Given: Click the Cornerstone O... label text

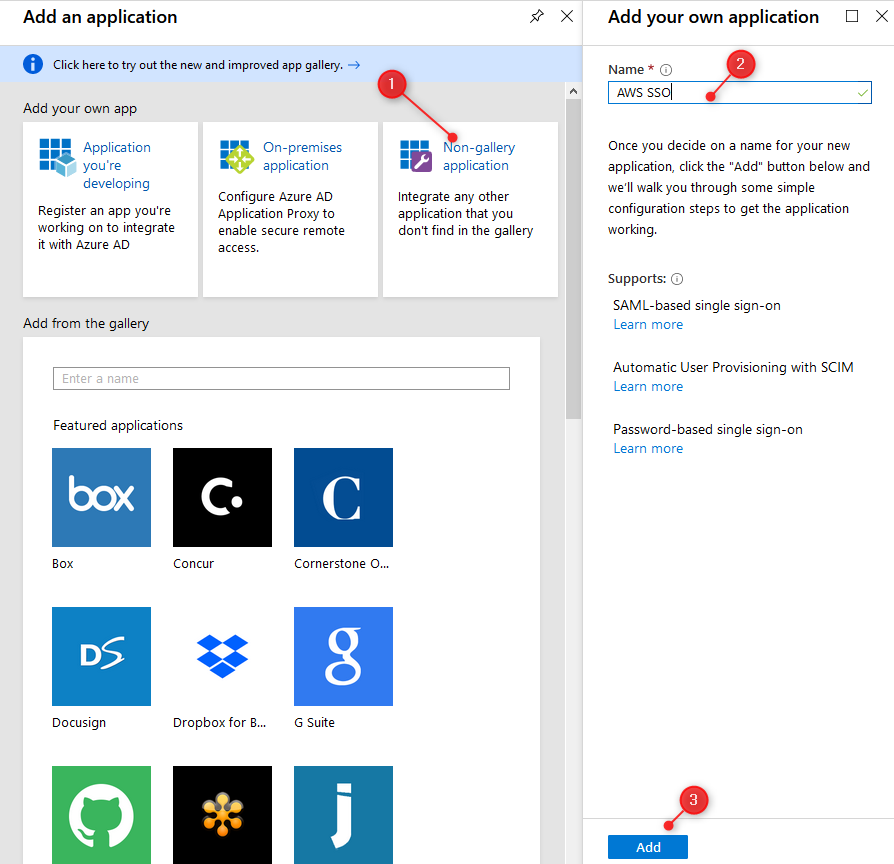Looking at the screenshot, I should coord(342,563).
